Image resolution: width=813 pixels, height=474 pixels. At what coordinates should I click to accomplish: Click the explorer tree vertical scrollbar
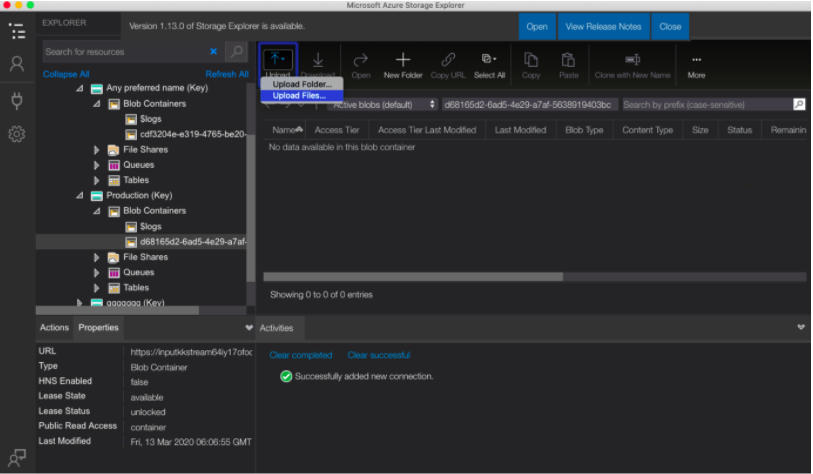pos(251,207)
